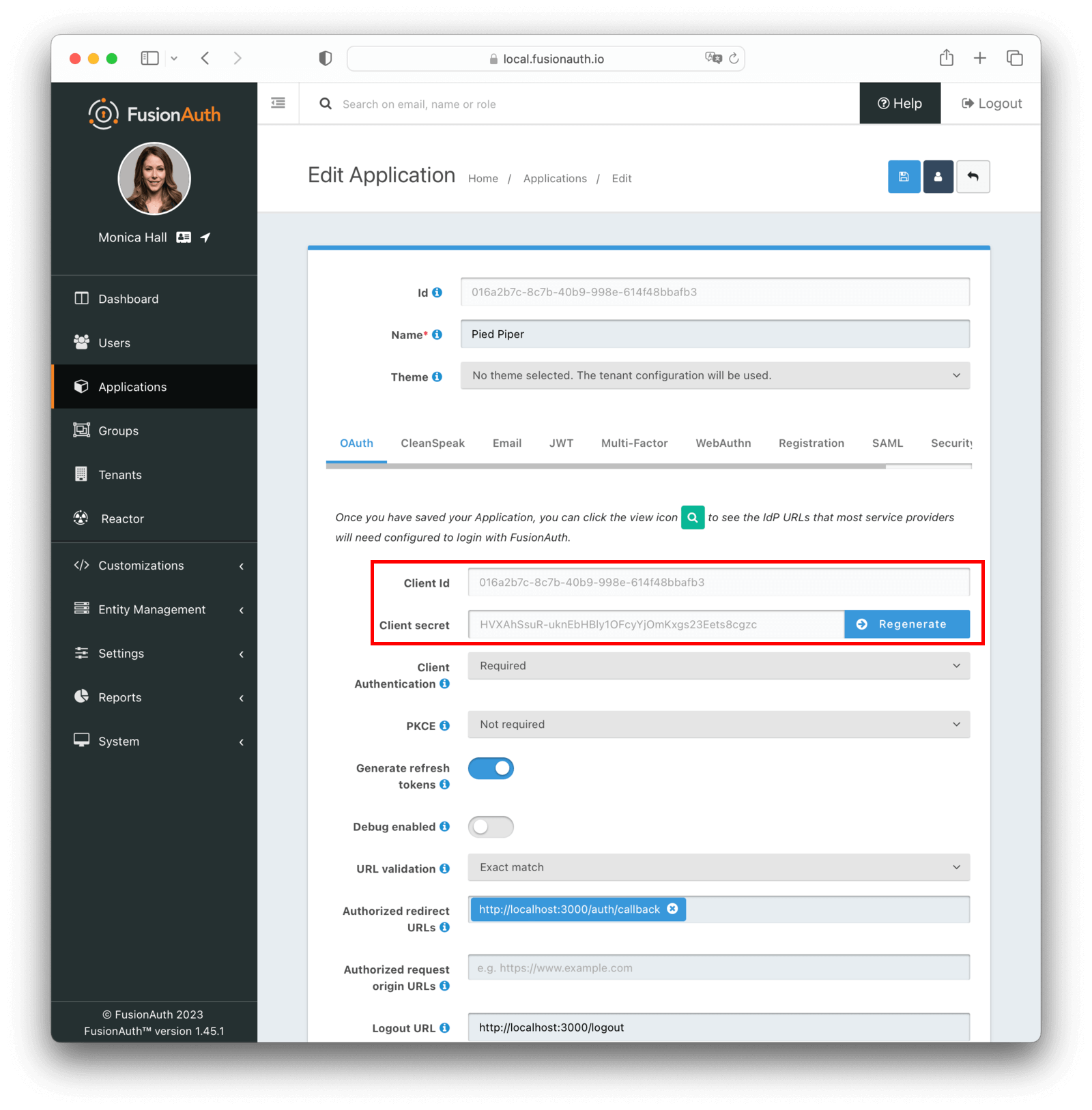Expand Reports in the sidebar
This screenshot has height=1110, width=1092.
pos(154,697)
